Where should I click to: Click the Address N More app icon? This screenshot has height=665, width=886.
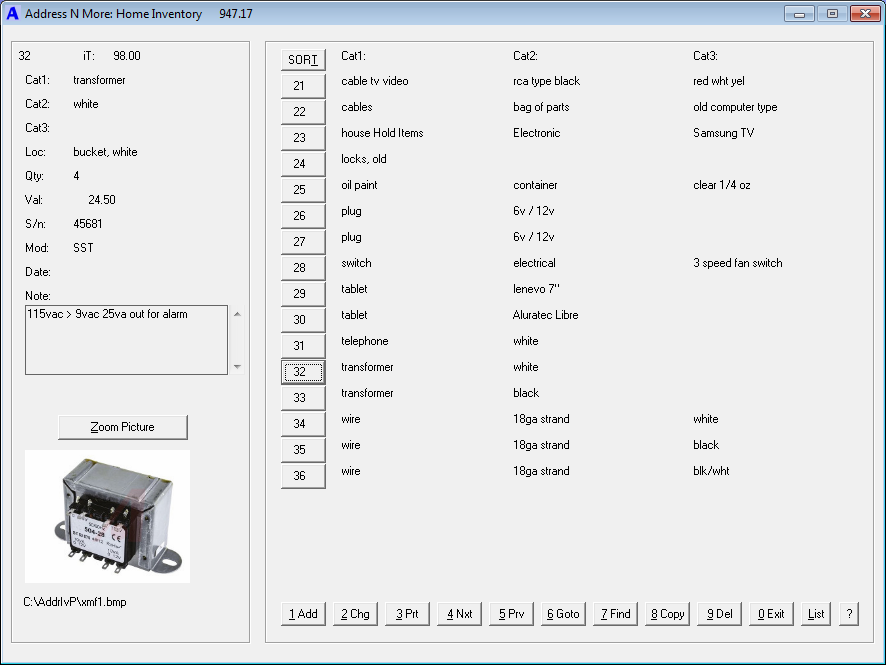click(x=12, y=13)
